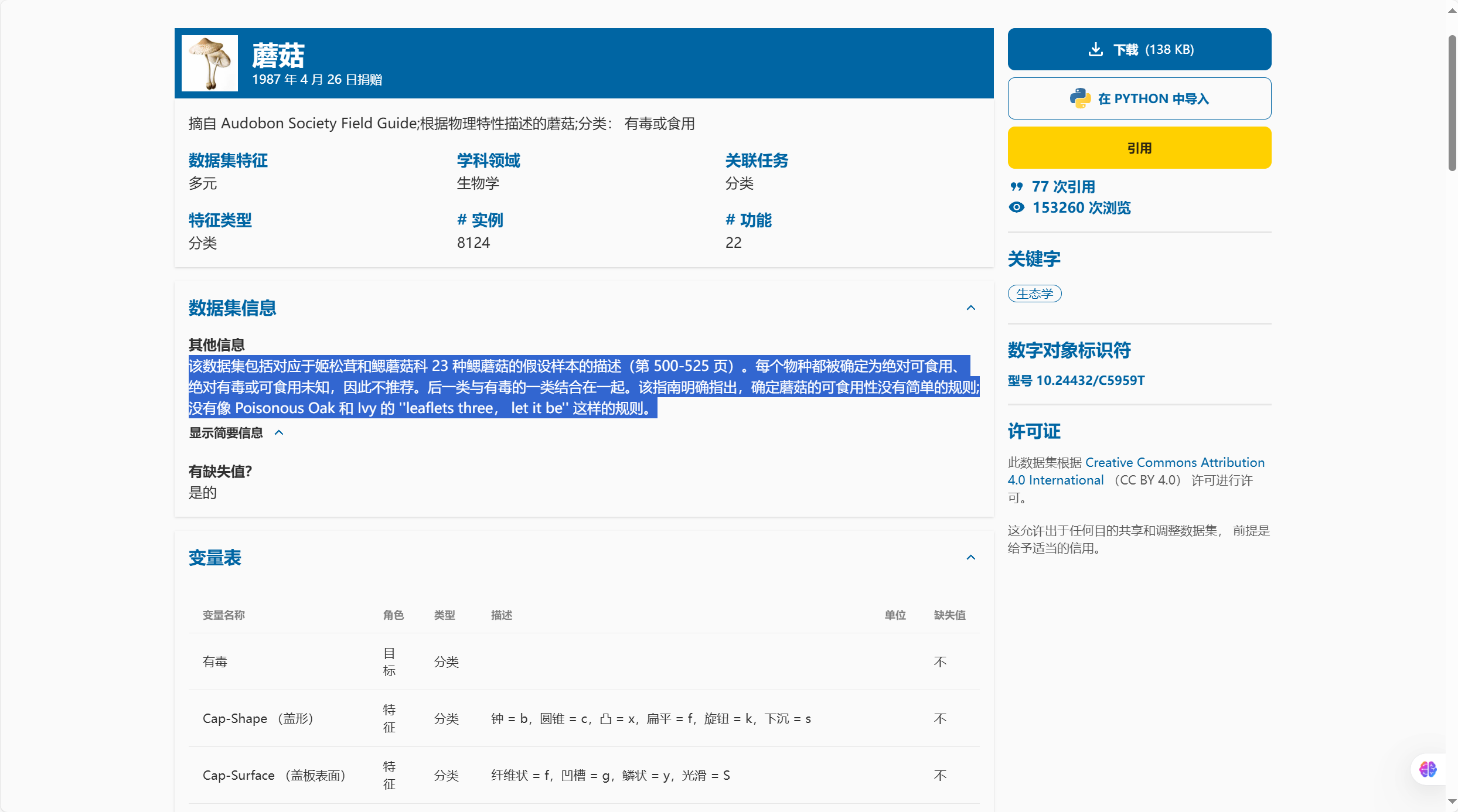The width and height of the screenshot is (1458, 812).
Task: Click the scrollbar down arrow
Action: click(x=1452, y=801)
